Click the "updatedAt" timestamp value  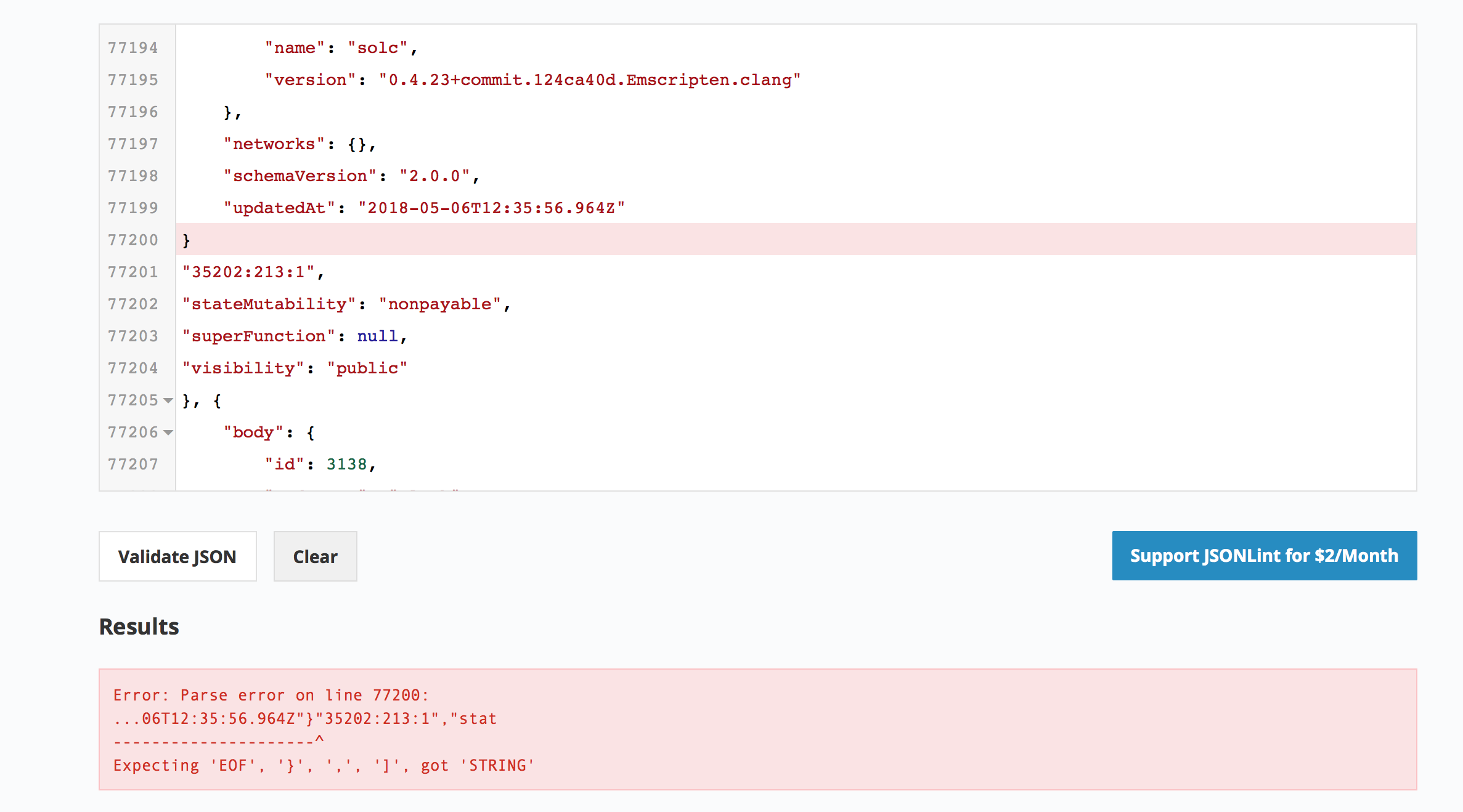pyautogui.click(x=491, y=208)
